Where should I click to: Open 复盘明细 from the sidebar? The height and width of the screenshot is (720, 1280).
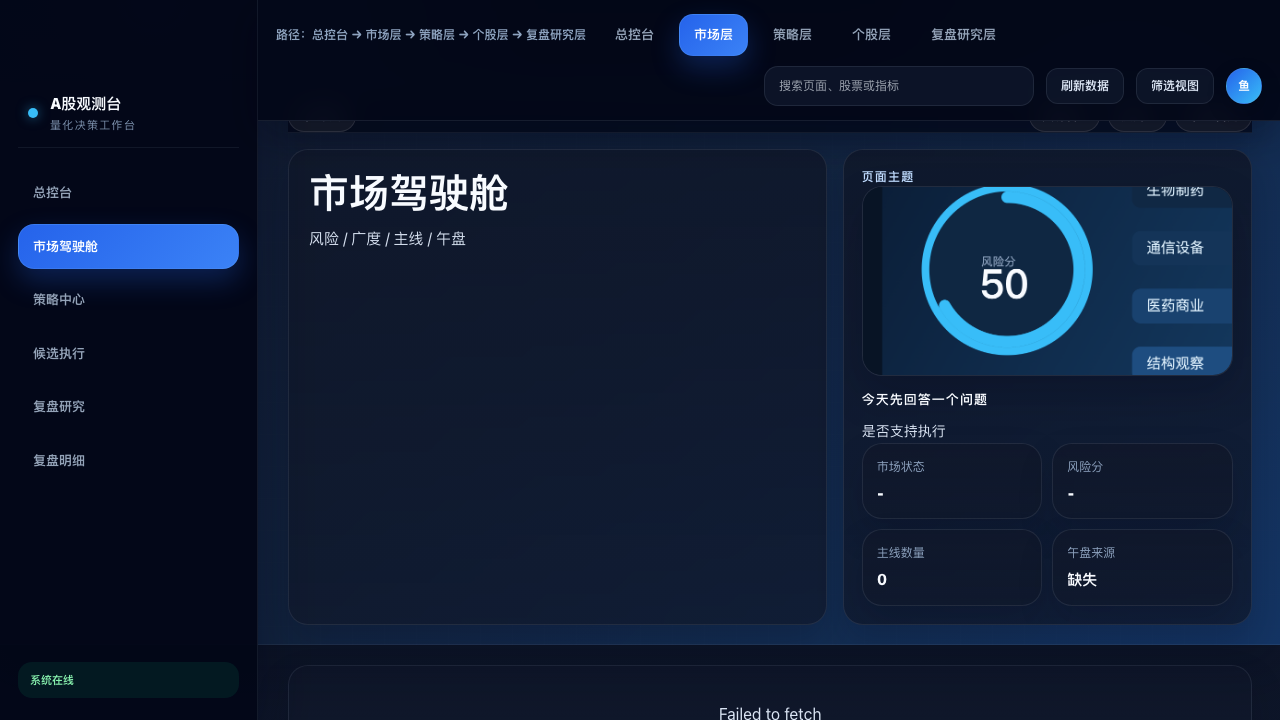coord(128,460)
